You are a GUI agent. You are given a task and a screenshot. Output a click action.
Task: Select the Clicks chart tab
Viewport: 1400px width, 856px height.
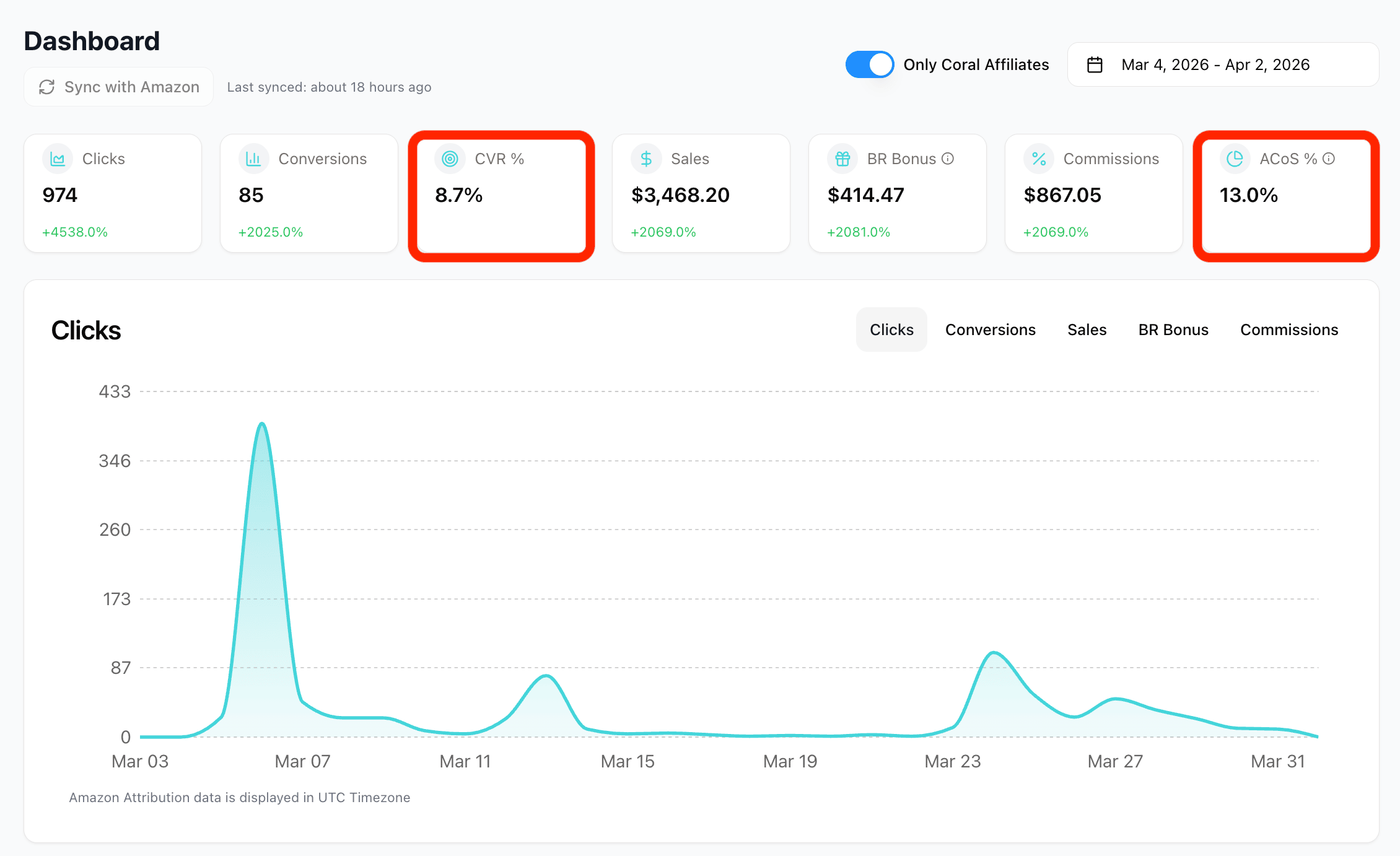click(891, 330)
